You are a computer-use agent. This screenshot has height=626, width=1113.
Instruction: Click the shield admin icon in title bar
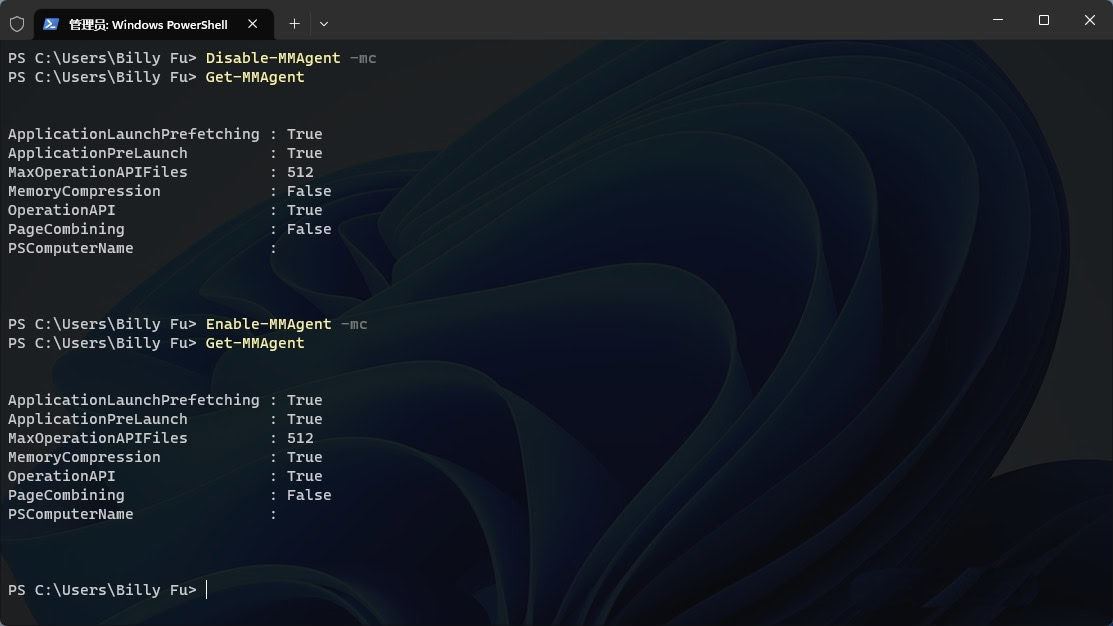pos(17,24)
